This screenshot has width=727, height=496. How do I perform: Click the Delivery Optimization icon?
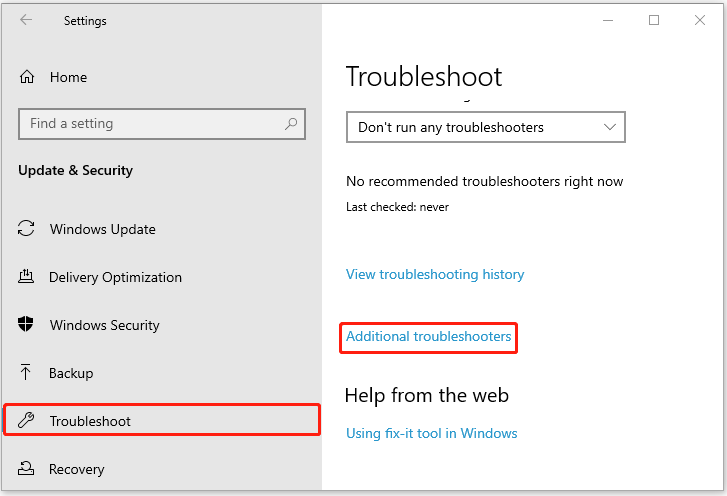[x=26, y=276]
